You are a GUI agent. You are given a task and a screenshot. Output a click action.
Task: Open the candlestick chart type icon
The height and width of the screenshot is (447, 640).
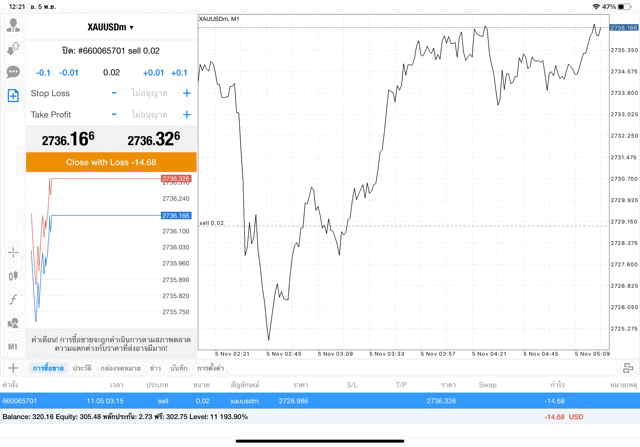[13, 276]
